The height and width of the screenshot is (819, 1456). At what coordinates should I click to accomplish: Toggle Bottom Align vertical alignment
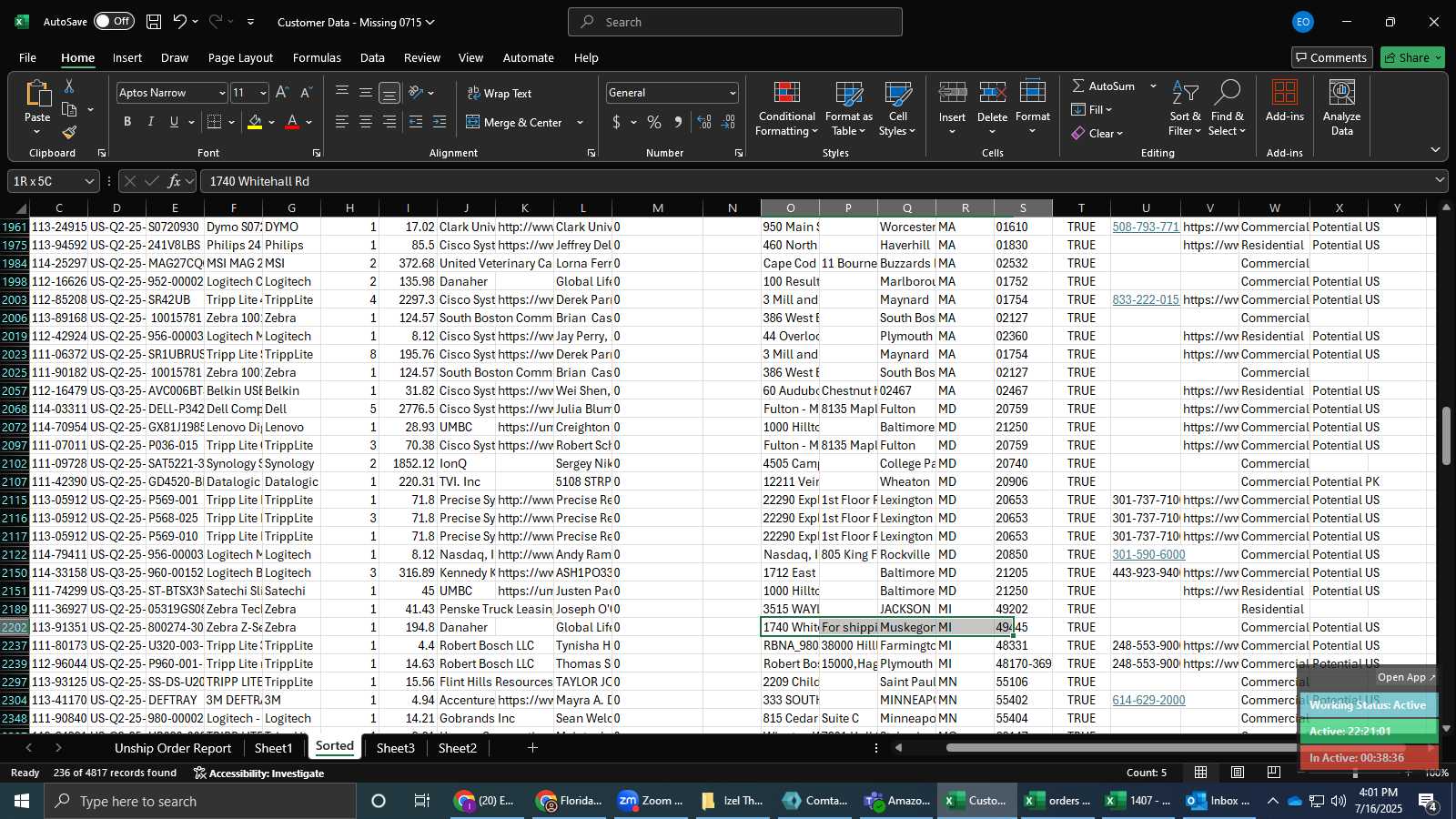point(389,93)
